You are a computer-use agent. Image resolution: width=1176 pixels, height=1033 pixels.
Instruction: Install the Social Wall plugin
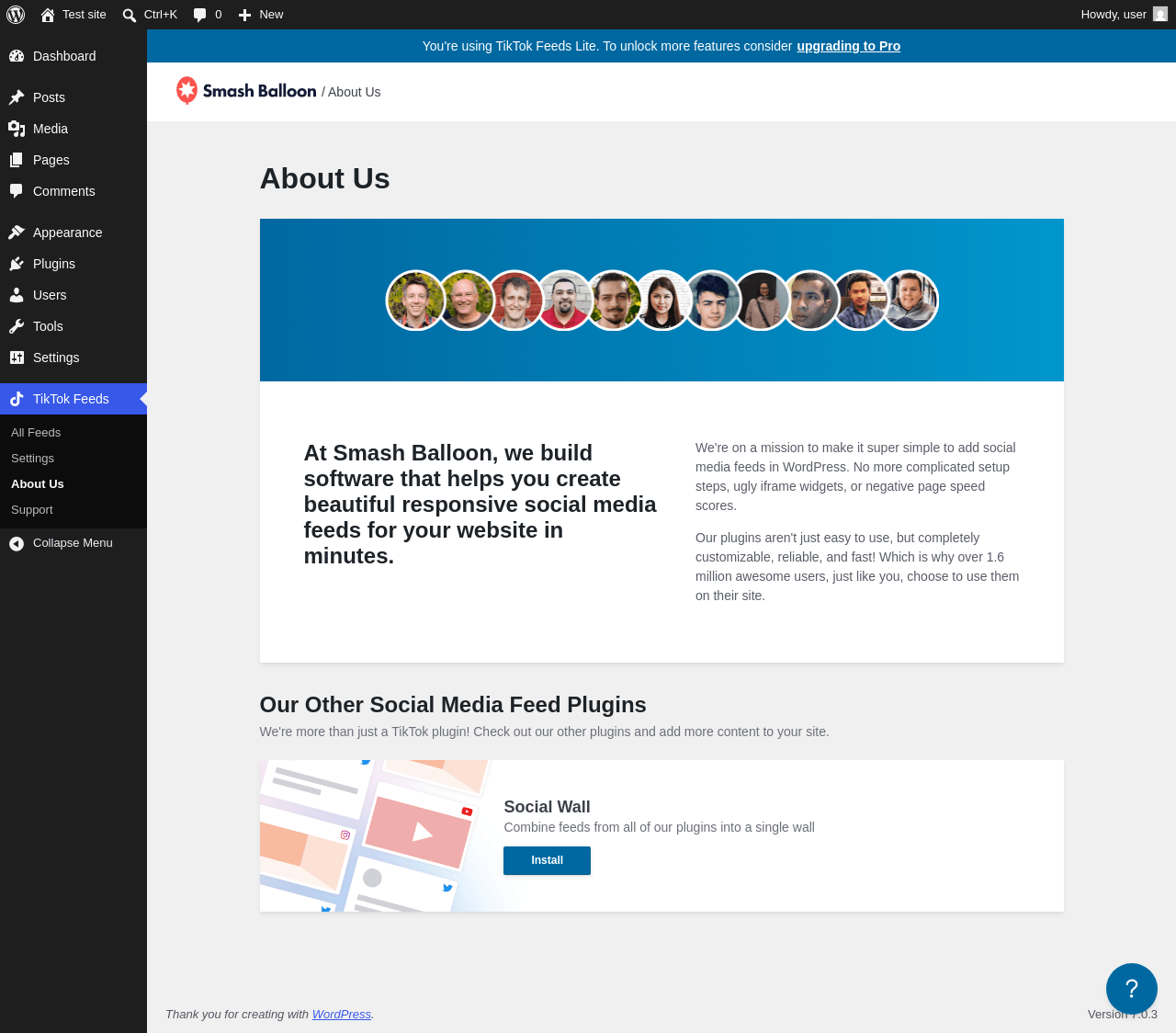[547, 860]
